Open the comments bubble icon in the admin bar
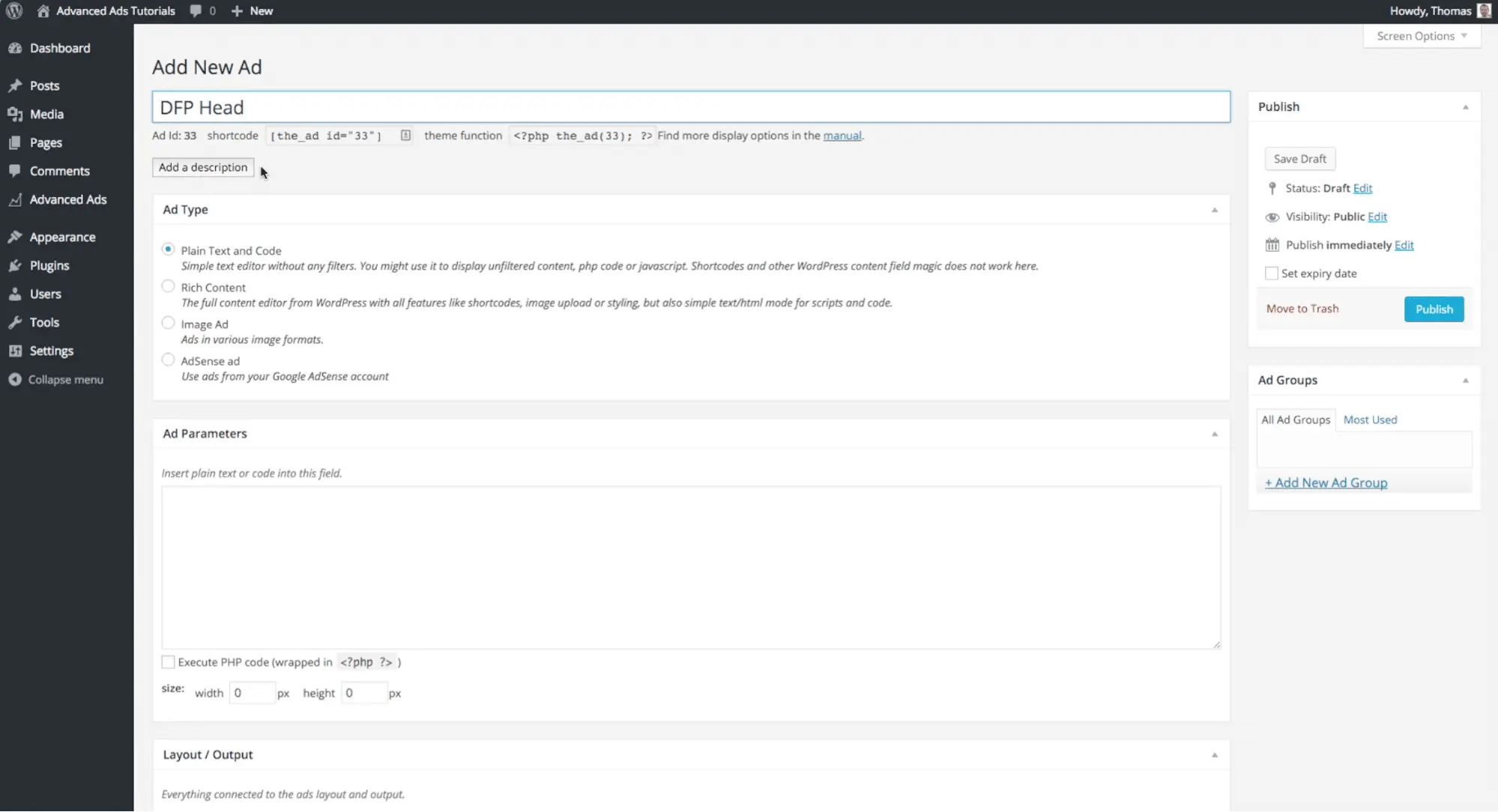Screen dimensions: 1498x812 coord(196,10)
